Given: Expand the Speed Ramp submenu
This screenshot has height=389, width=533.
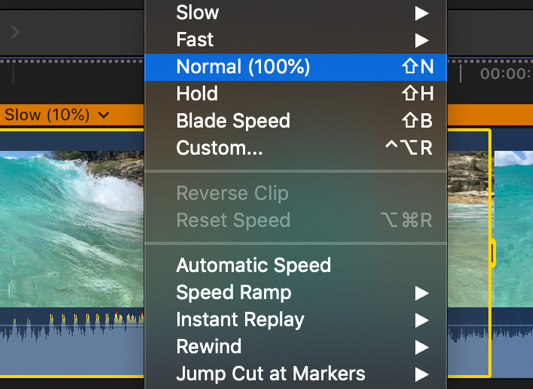Looking at the screenshot, I should click(x=295, y=292).
